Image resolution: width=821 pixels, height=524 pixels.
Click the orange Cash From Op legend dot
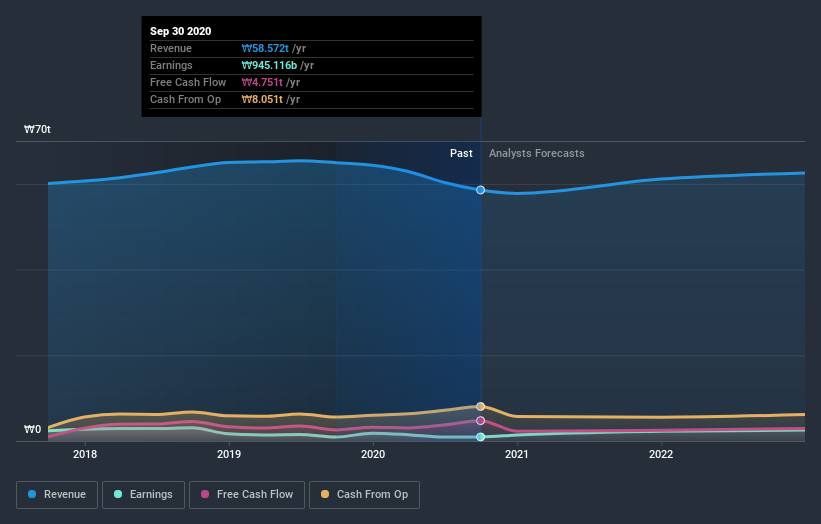point(325,494)
